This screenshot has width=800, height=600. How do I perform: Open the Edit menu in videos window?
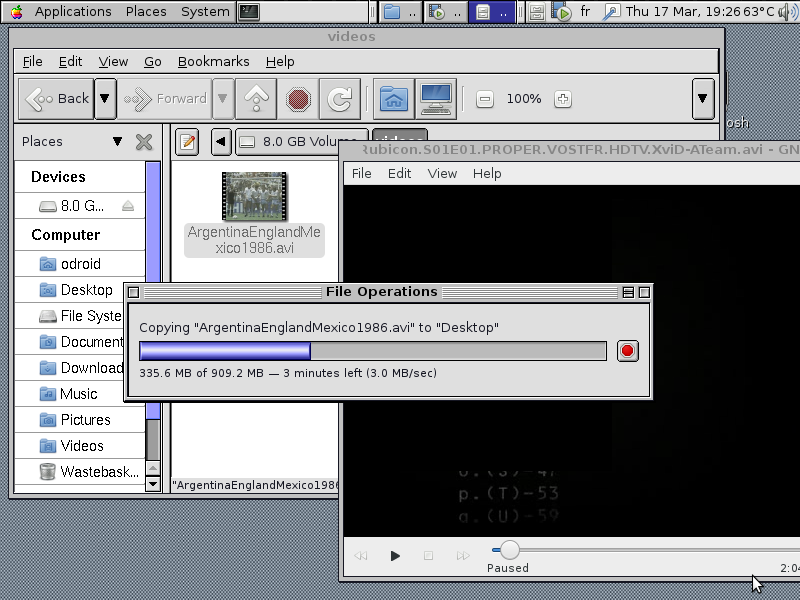pos(70,62)
